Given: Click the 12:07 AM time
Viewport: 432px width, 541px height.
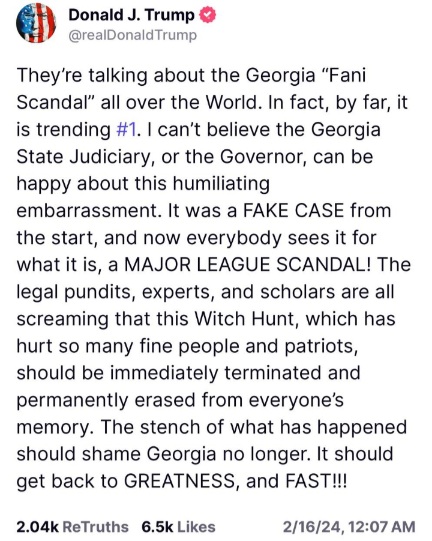Looking at the screenshot, I should coord(381,527).
